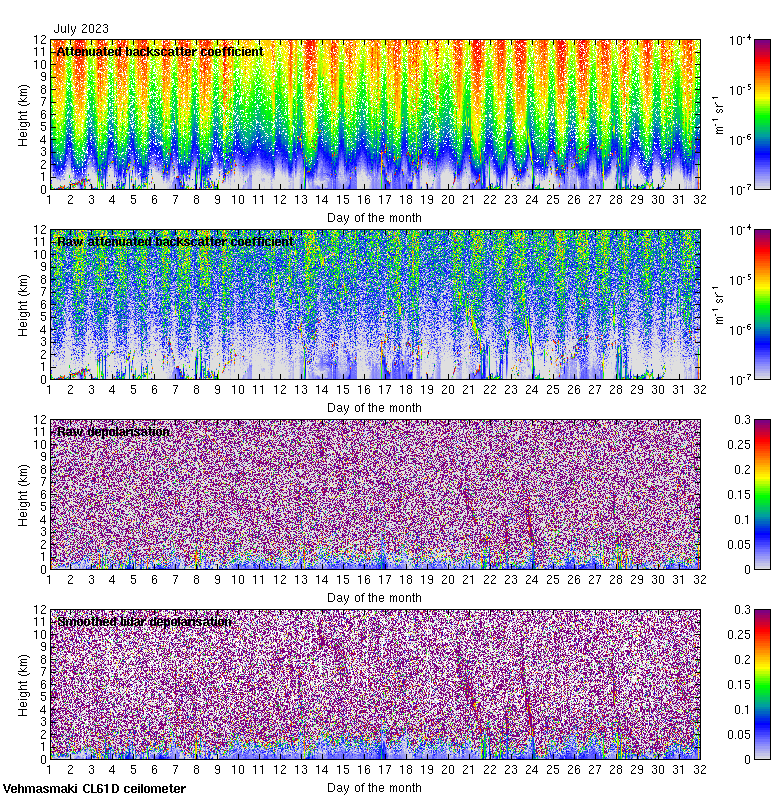Click the "Raw attenuated backscatter coefficient" panel title

(175, 241)
